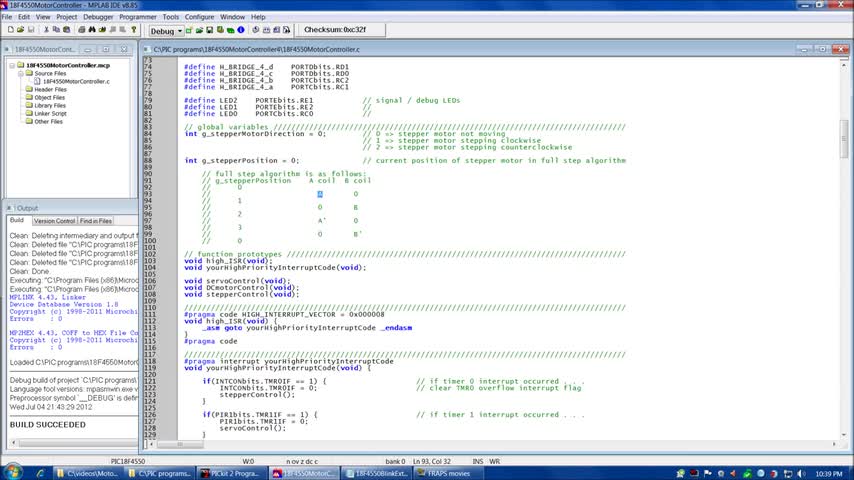Viewport: 854px width, 480px height.
Task: Click the Windows Start button
Action: [13, 473]
